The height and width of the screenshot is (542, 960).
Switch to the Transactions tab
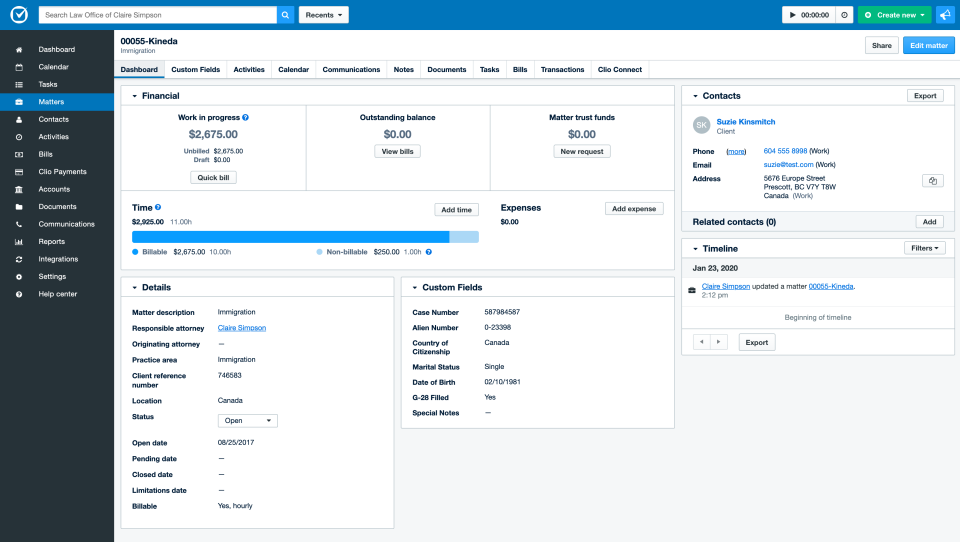562,69
